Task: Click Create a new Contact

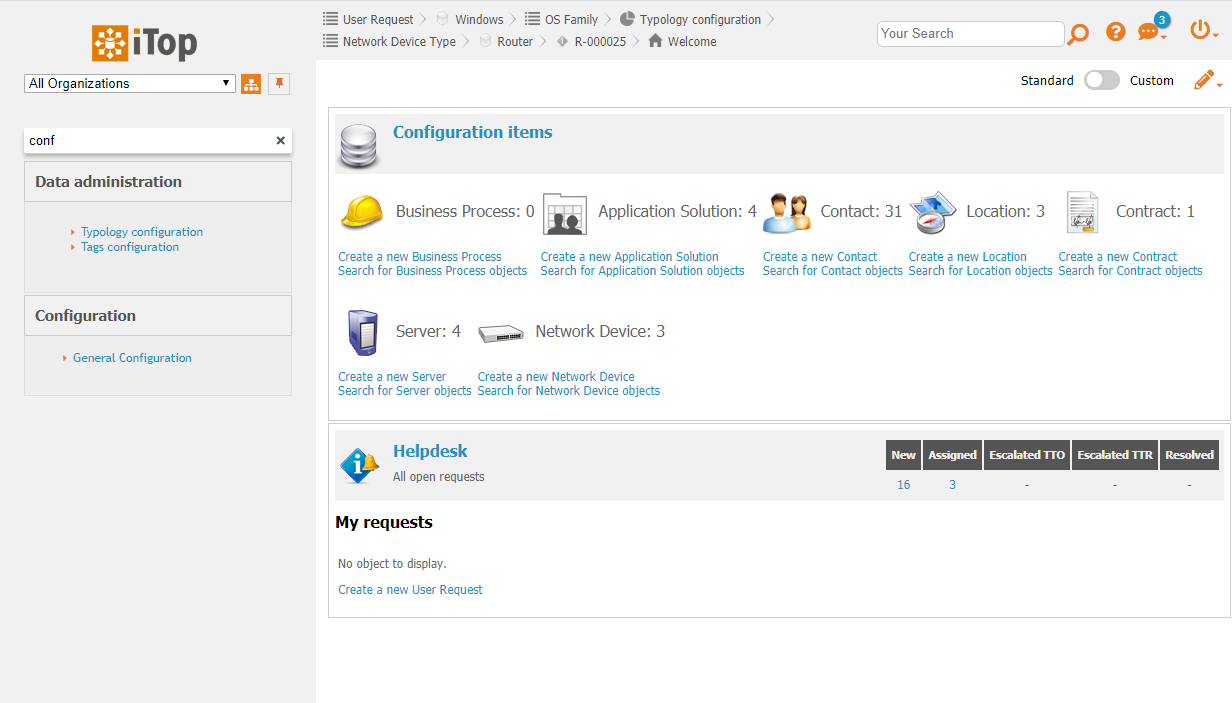Action: (x=820, y=257)
